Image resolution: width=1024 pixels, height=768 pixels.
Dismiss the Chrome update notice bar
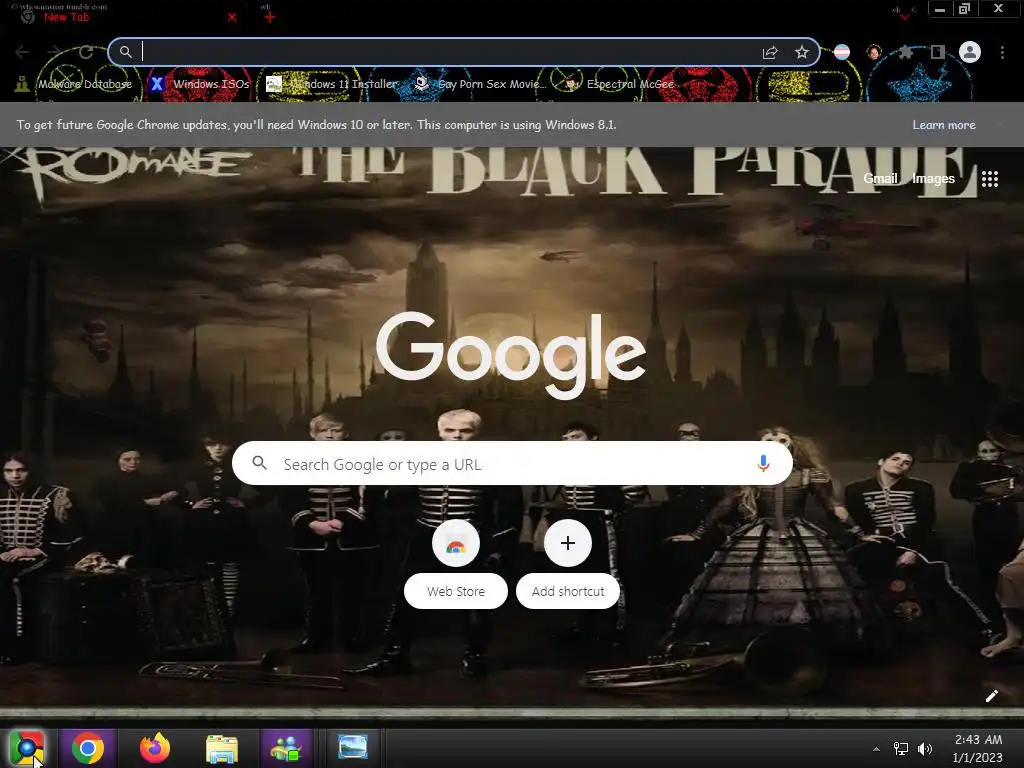pyautogui.click(x=1000, y=125)
